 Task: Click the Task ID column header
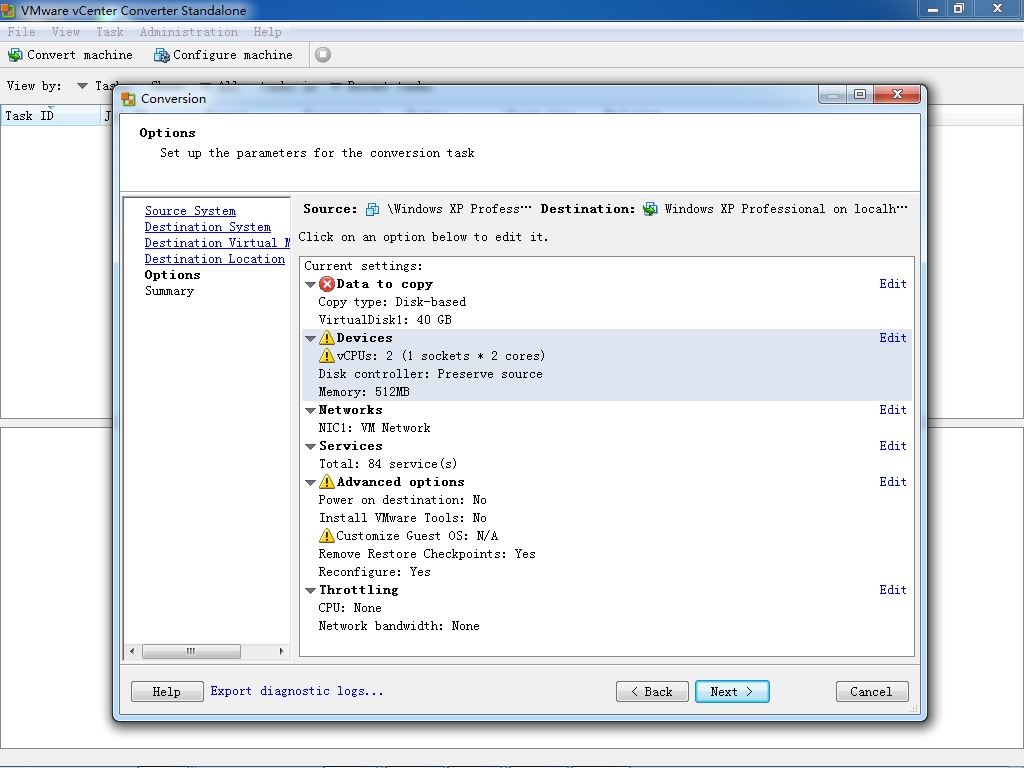point(51,116)
